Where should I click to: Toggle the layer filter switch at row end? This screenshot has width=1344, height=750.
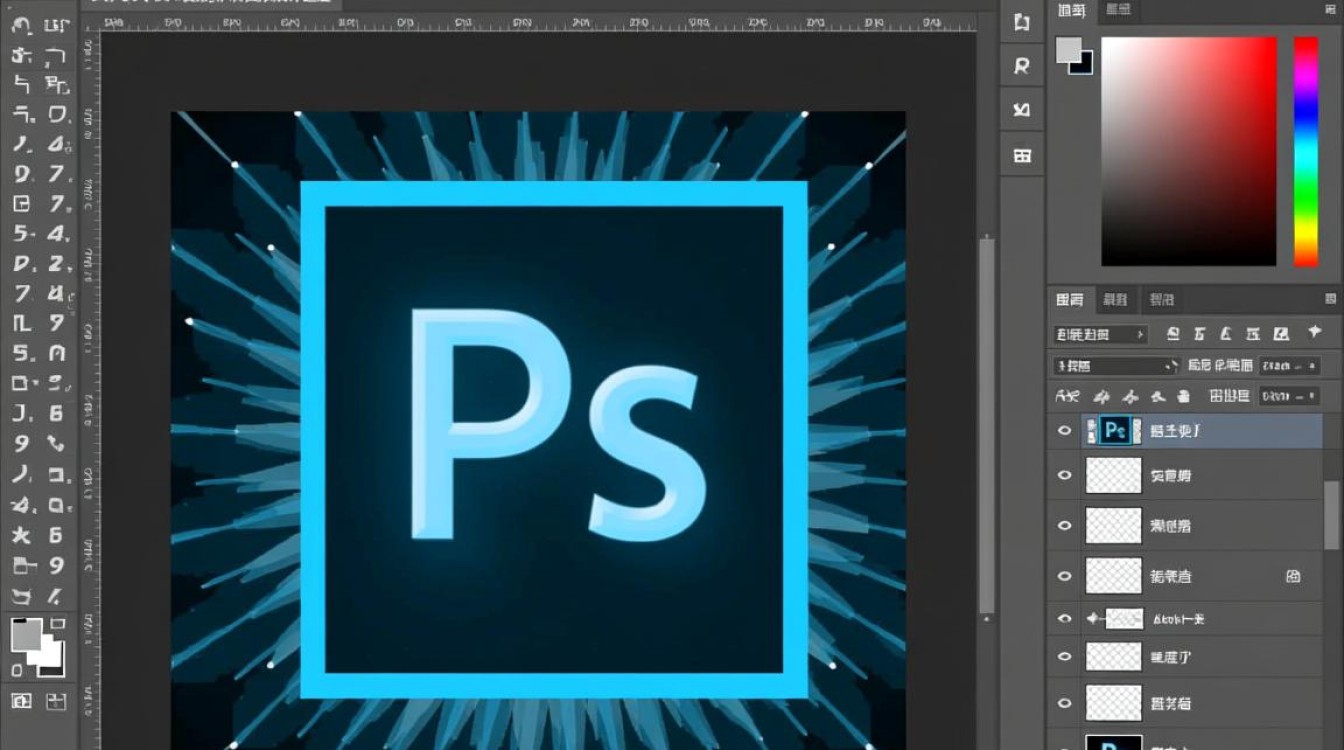pos(1314,334)
